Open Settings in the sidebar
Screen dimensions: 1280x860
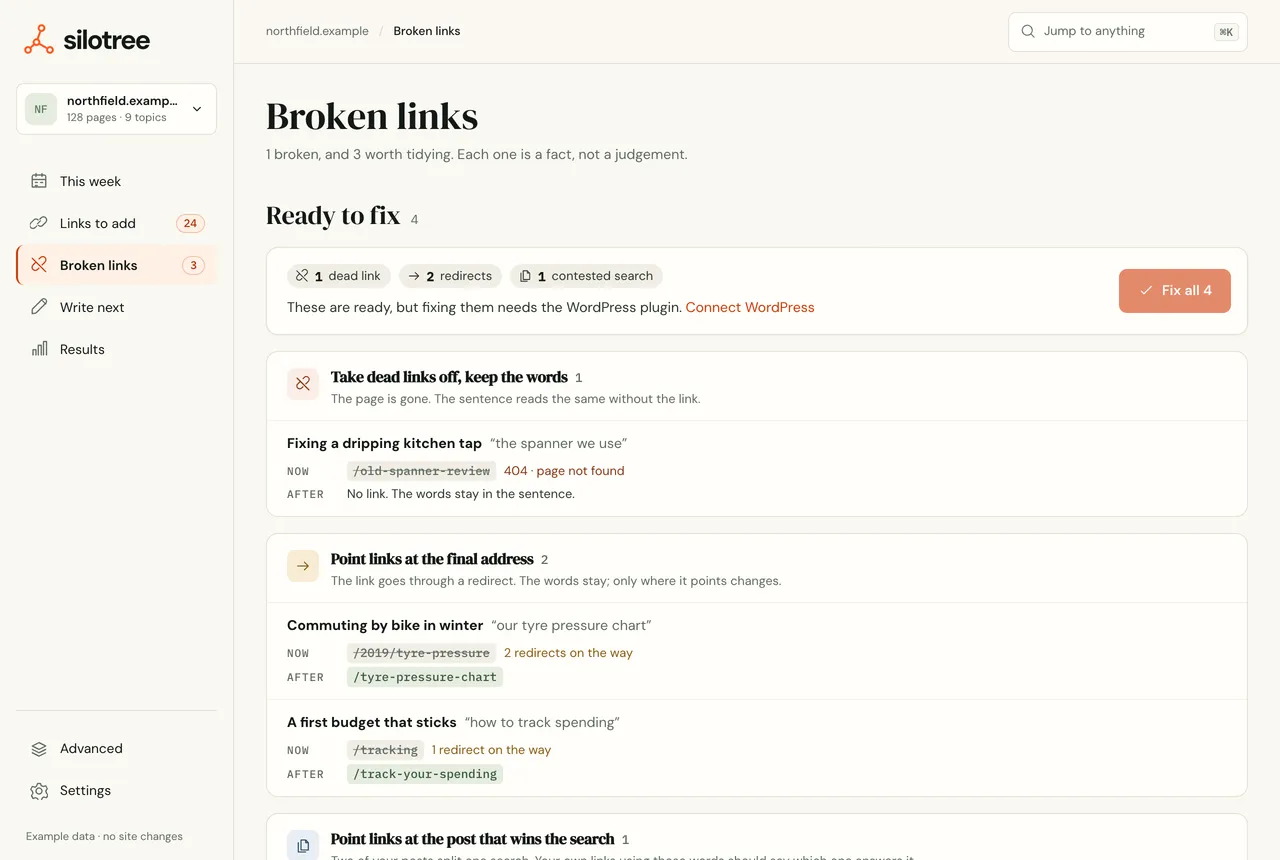pos(116,790)
